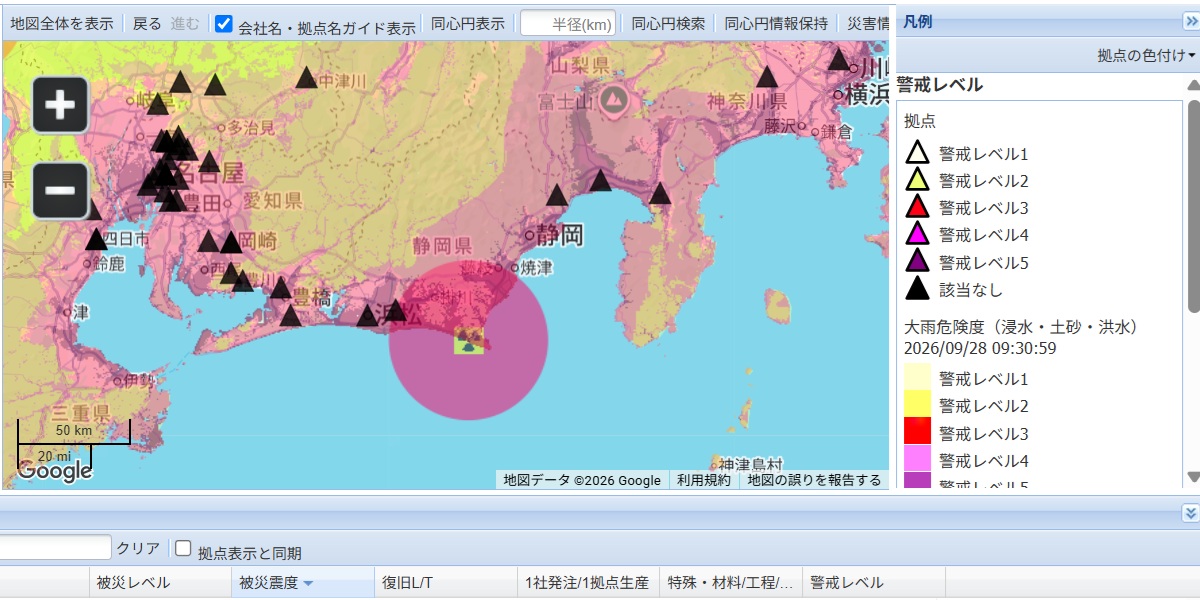Click 地図全体を表示 in the toolbar
This screenshot has width=1200, height=600.
point(62,24)
